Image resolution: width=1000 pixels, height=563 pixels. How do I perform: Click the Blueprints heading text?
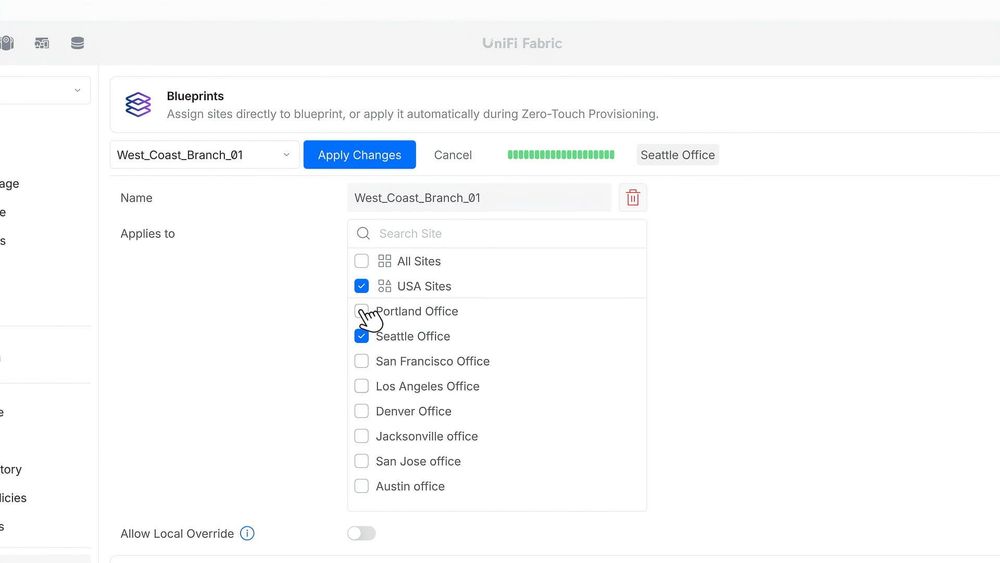point(195,96)
